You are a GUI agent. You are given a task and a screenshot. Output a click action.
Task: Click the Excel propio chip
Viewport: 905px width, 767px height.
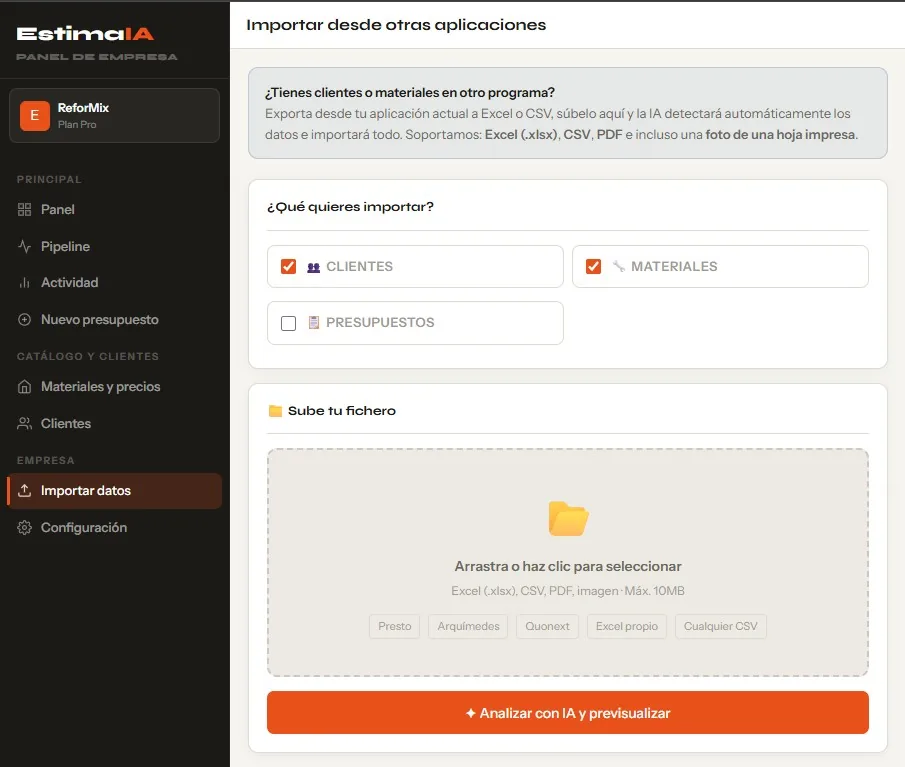click(627, 626)
